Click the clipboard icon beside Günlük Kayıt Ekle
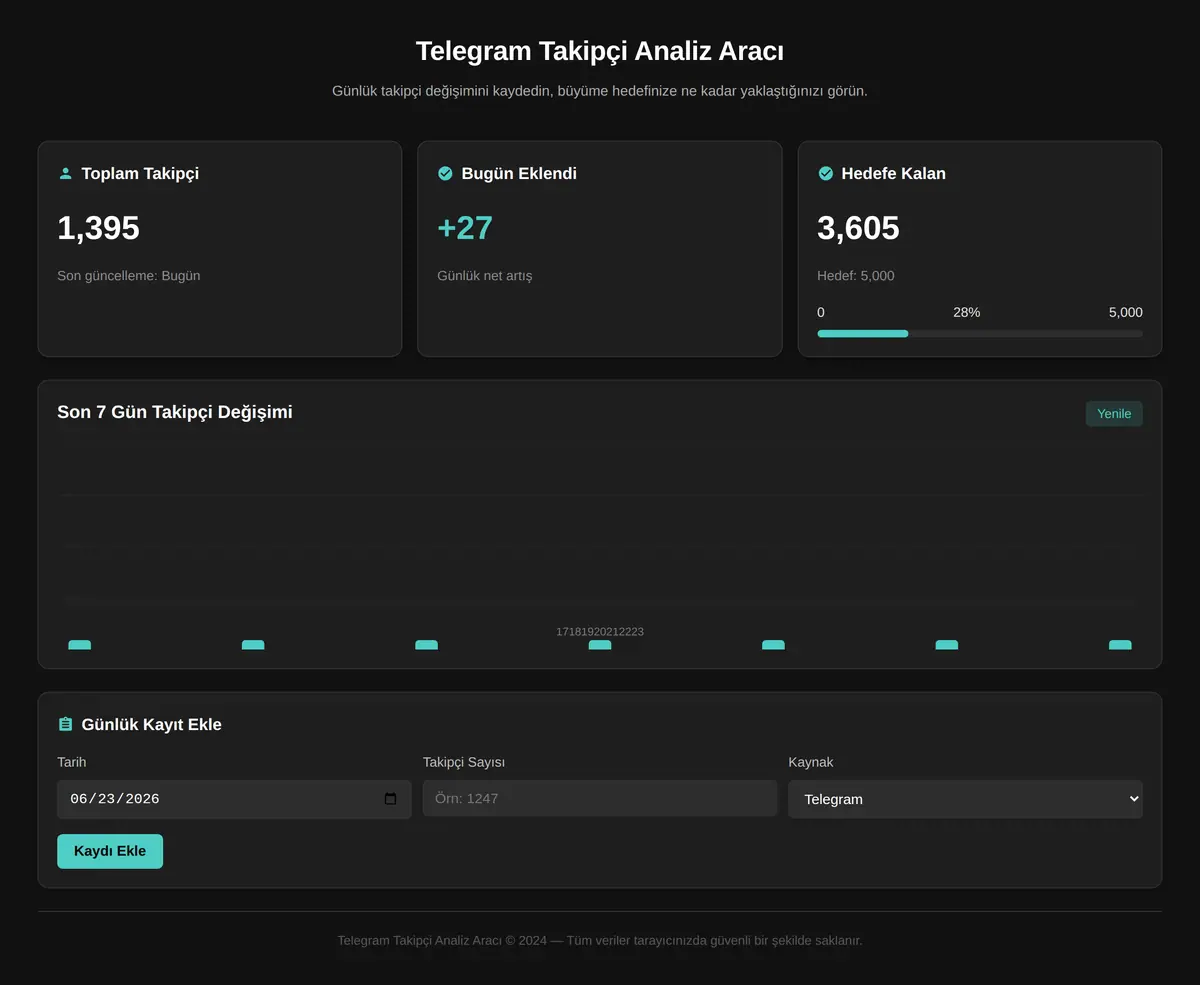The height and width of the screenshot is (985, 1200). (x=66, y=724)
